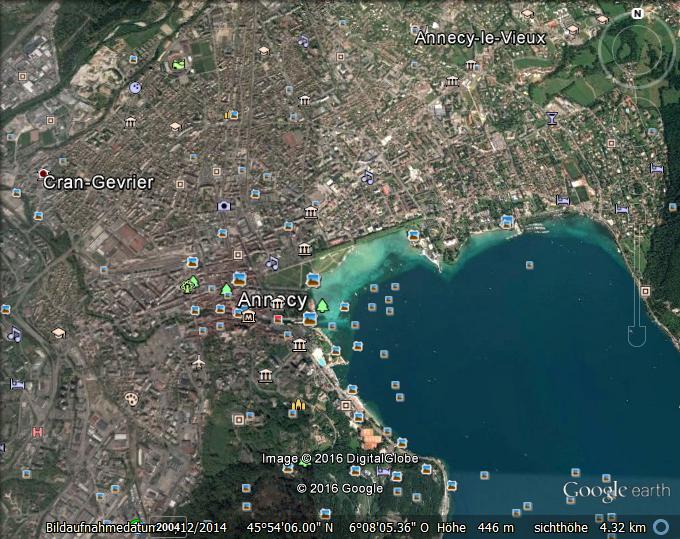This screenshot has width=680, height=539.
Task: Click the red hospital H icon
Action: 38,432
